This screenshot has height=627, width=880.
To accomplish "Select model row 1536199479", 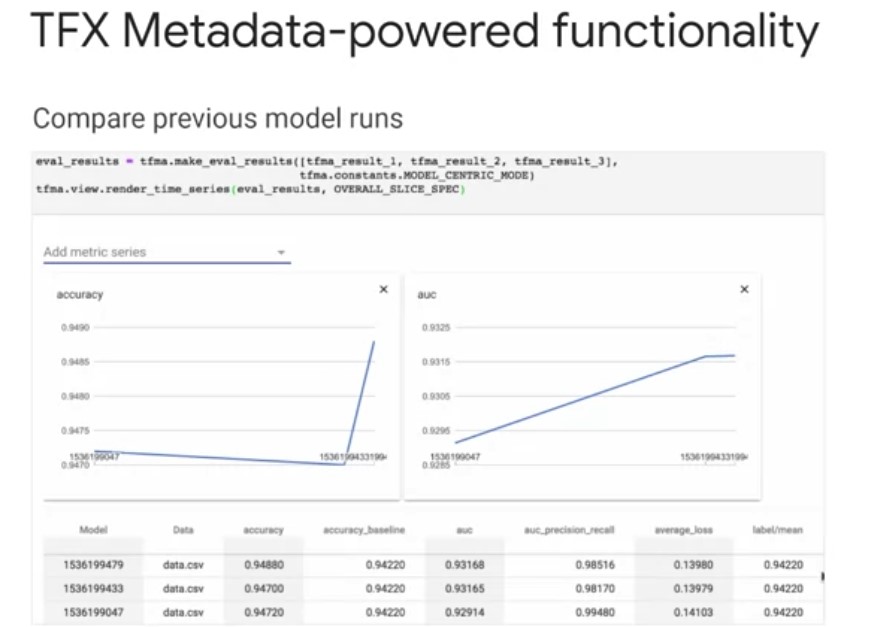I will coord(93,565).
